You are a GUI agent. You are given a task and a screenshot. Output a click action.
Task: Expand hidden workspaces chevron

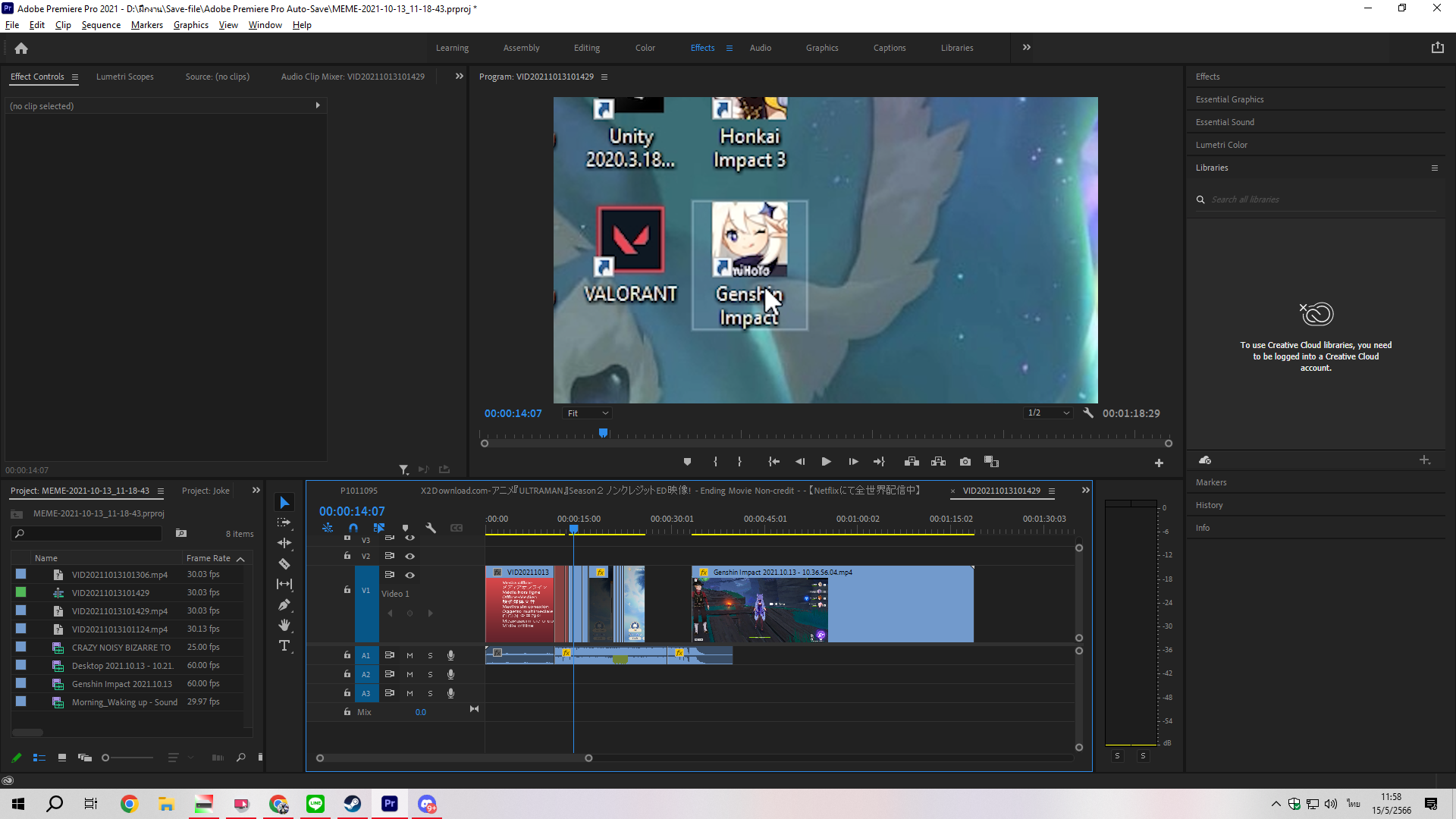pos(1026,47)
